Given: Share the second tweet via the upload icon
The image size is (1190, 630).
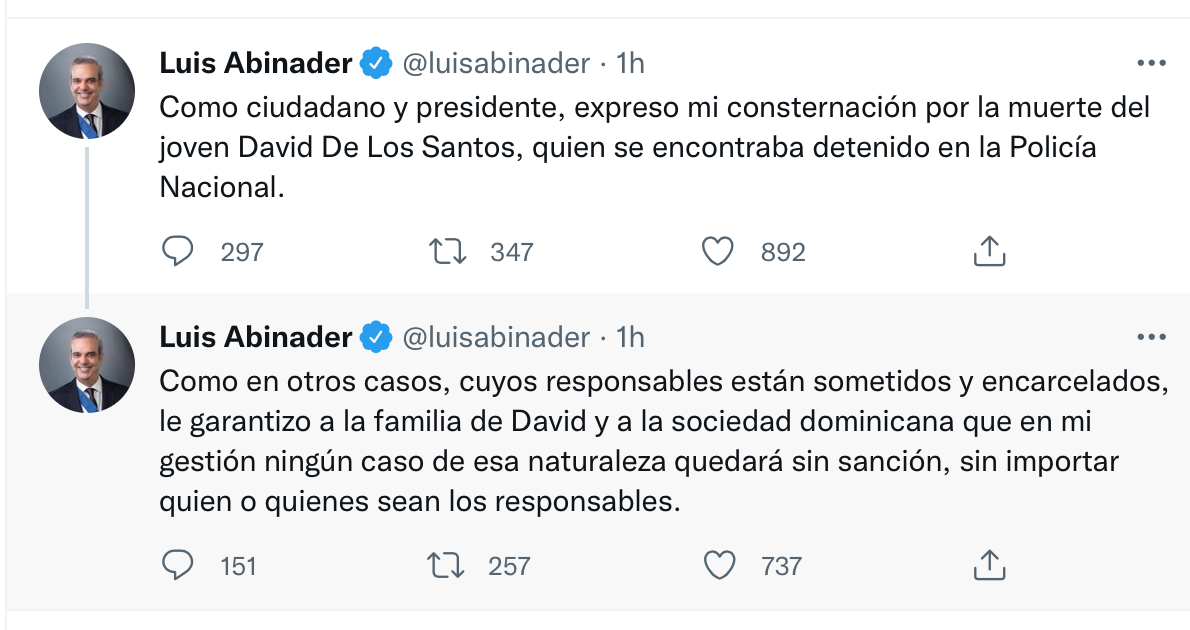Looking at the screenshot, I should click(989, 565).
